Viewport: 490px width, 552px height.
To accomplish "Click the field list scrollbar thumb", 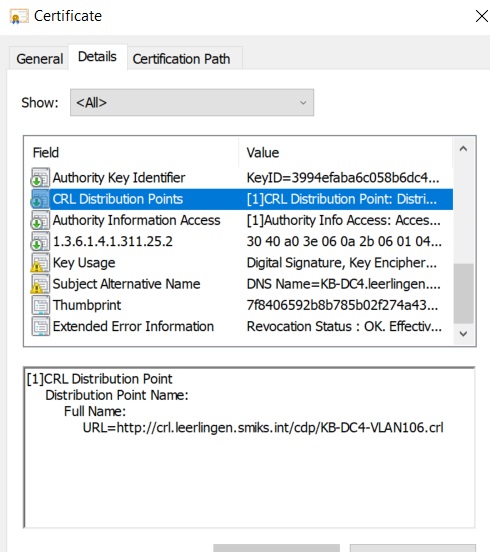I will point(463,293).
